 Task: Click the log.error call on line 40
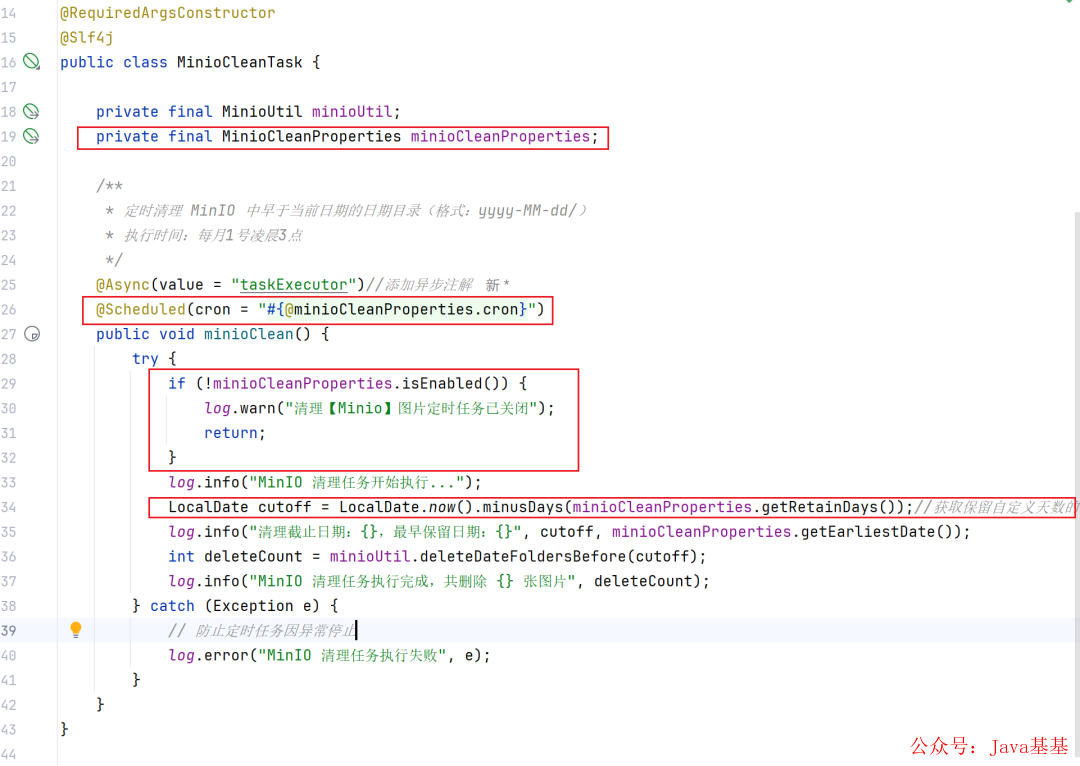tap(208, 656)
